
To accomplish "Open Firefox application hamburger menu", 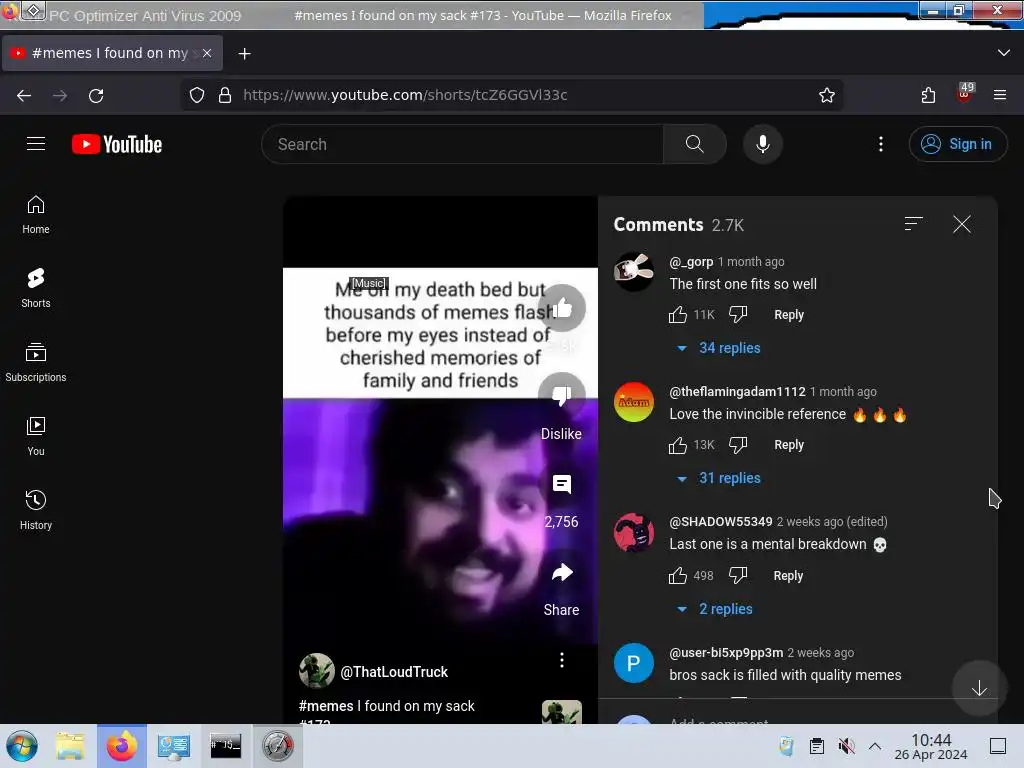I will [999, 95].
